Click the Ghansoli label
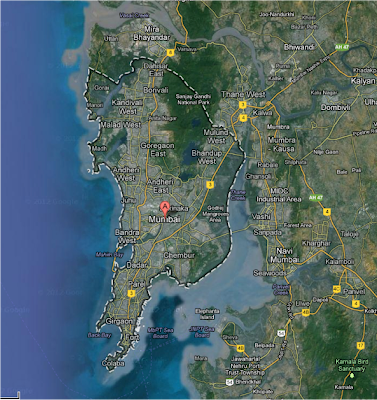The image size is (377, 400). [258, 176]
